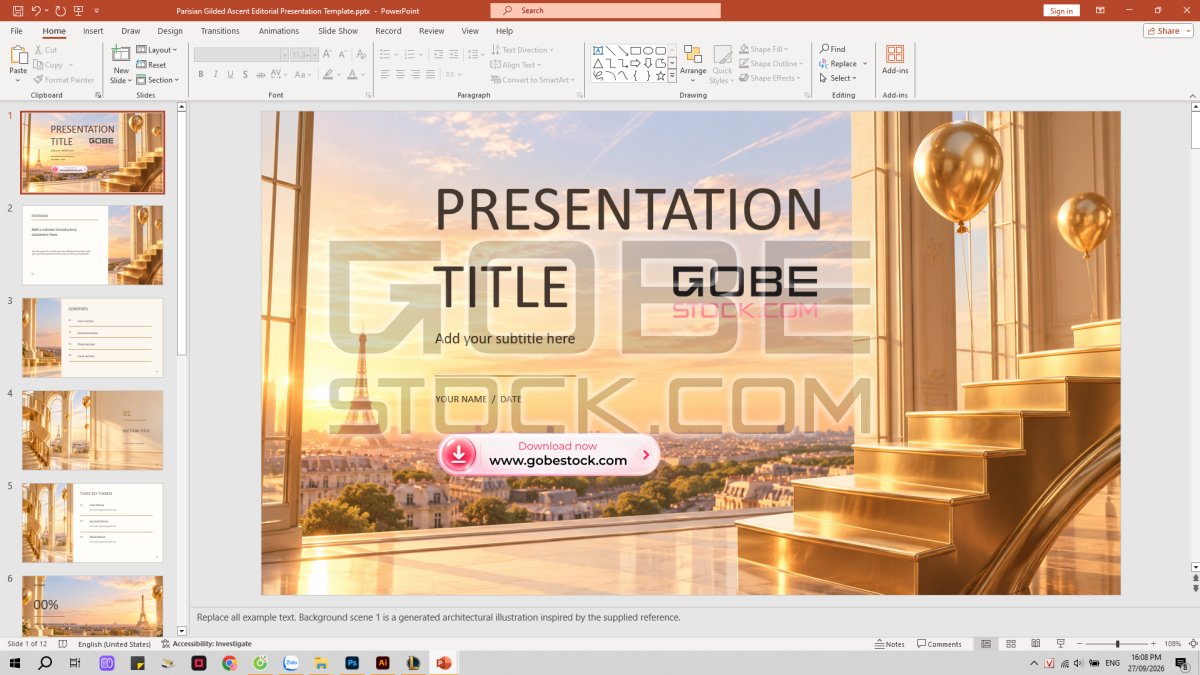The height and width of the screenshot is (675, 1200).
Task: Open Illustrator from the taskbar
Action: pos(382,663)
